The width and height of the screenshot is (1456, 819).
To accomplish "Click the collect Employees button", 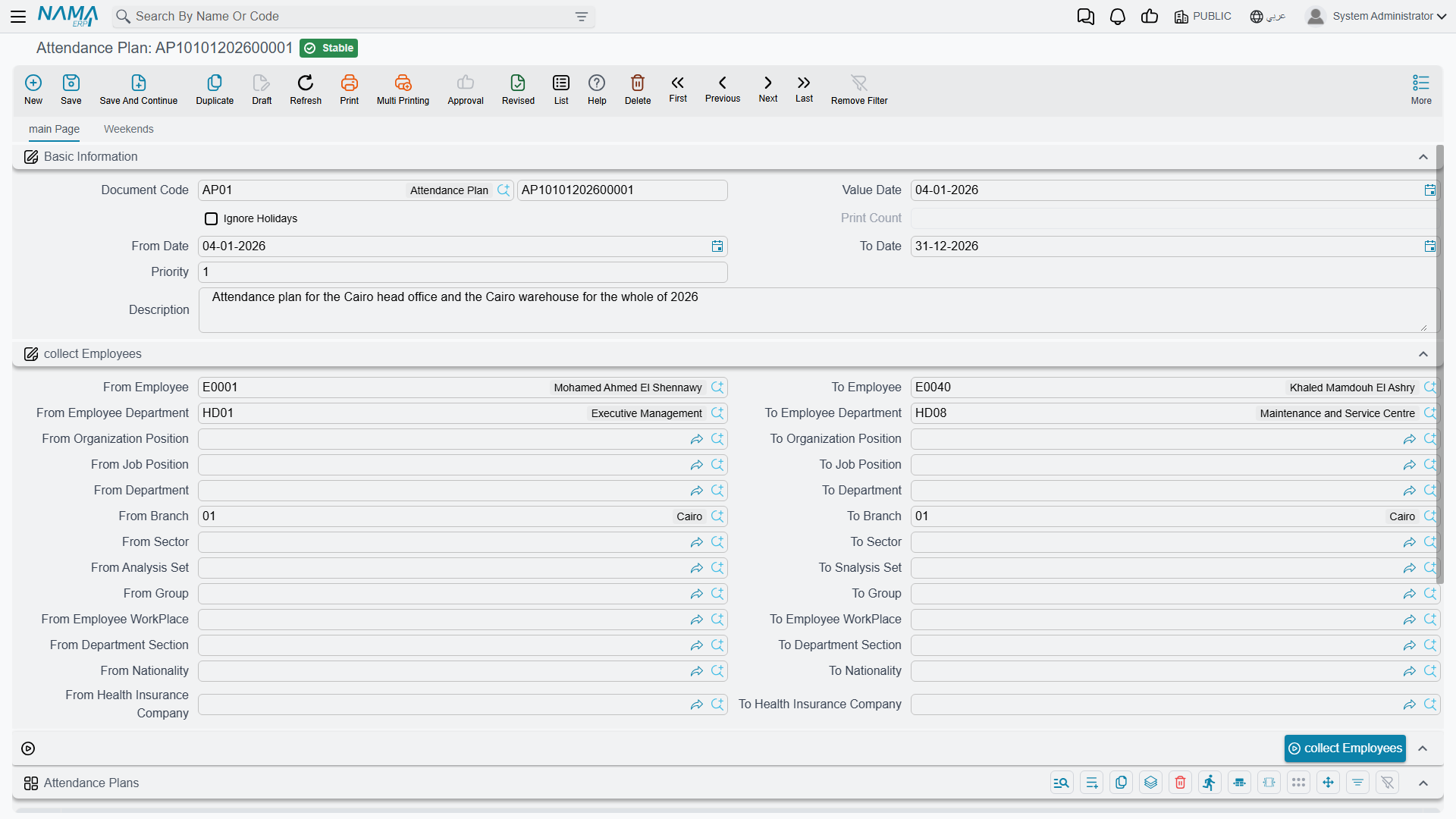I will click(1345, 748).
